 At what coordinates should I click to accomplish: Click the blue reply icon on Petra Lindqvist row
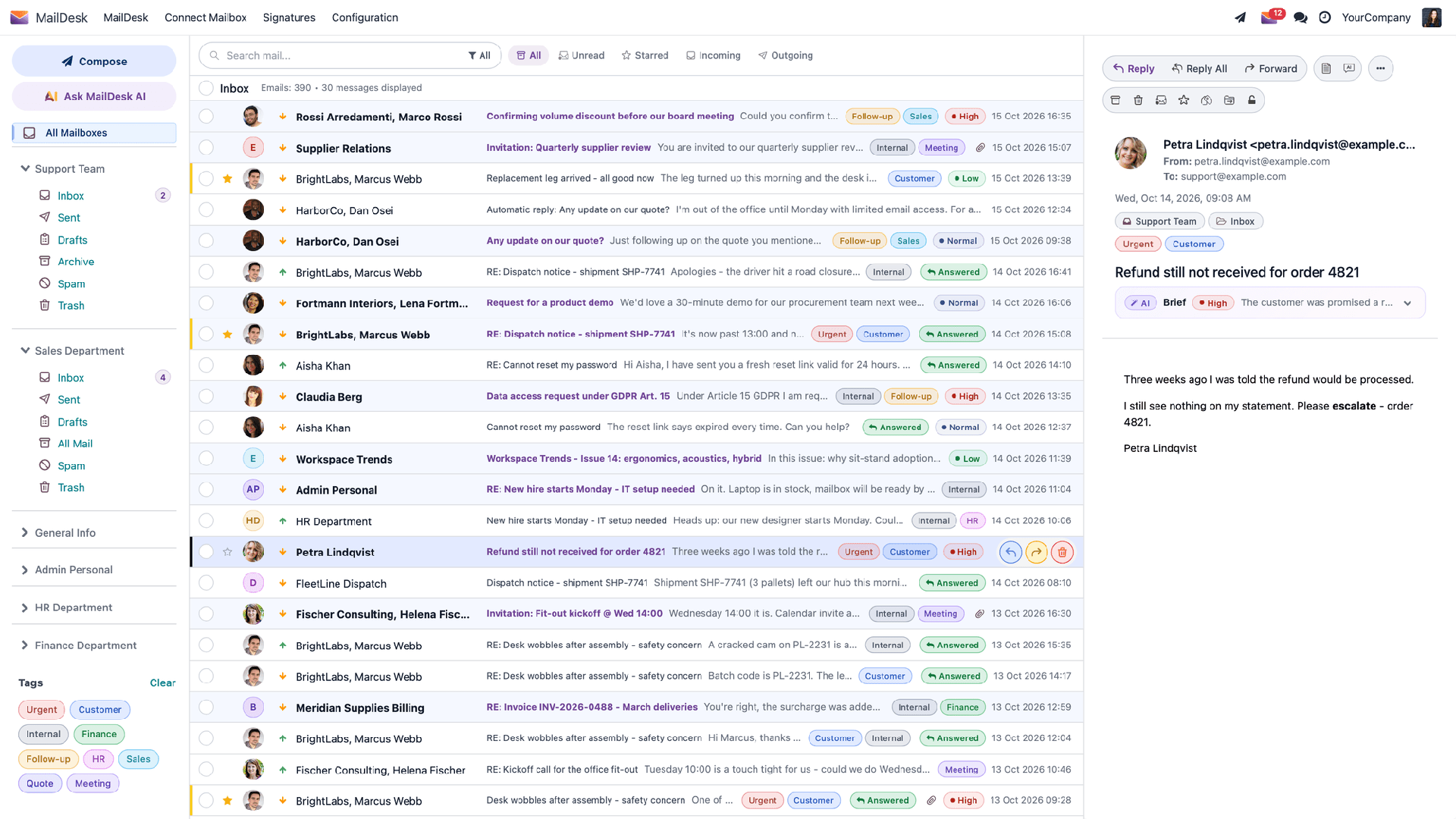(1011, 552)
